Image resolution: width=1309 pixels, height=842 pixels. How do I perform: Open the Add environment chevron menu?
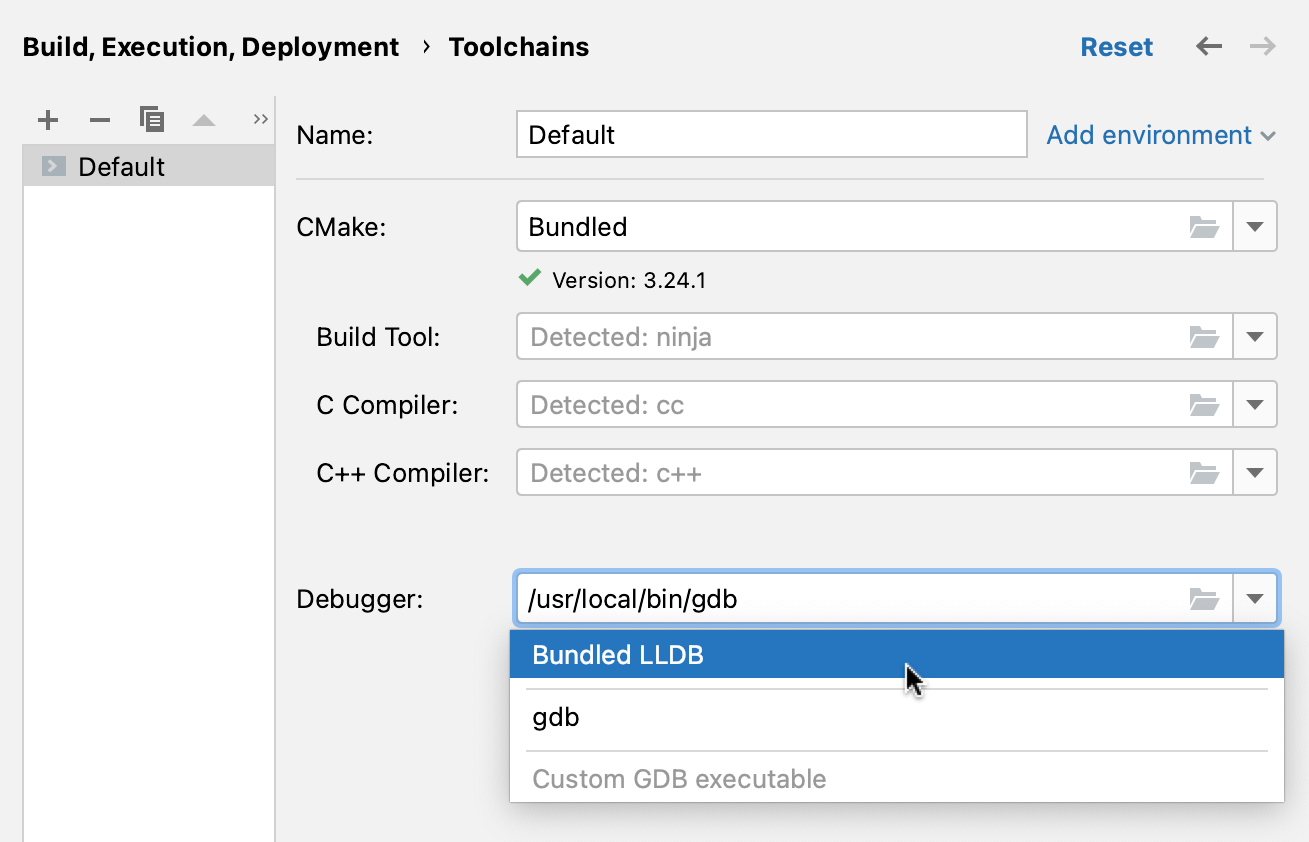(1270, 135)
